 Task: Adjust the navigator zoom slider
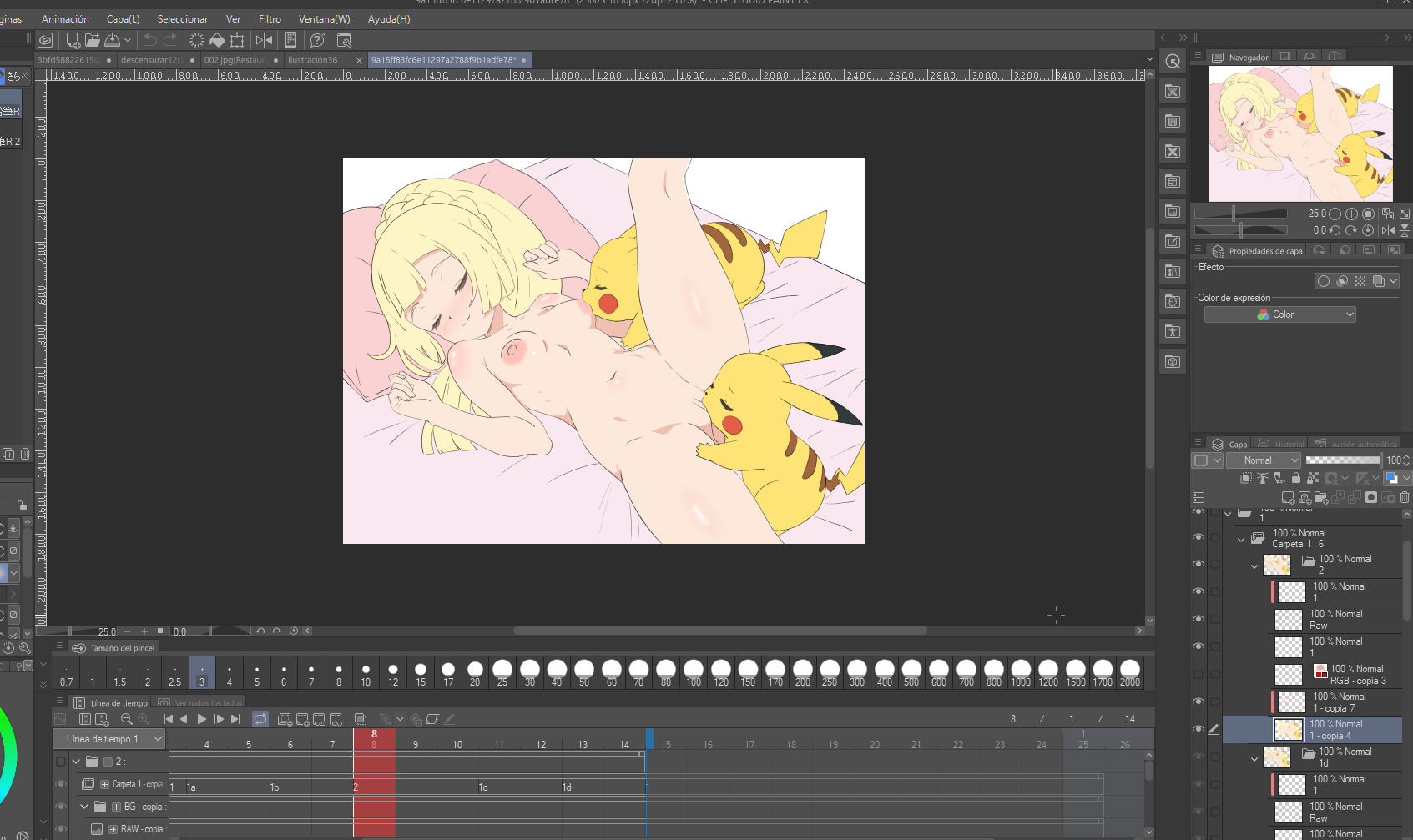(1240, 214)
